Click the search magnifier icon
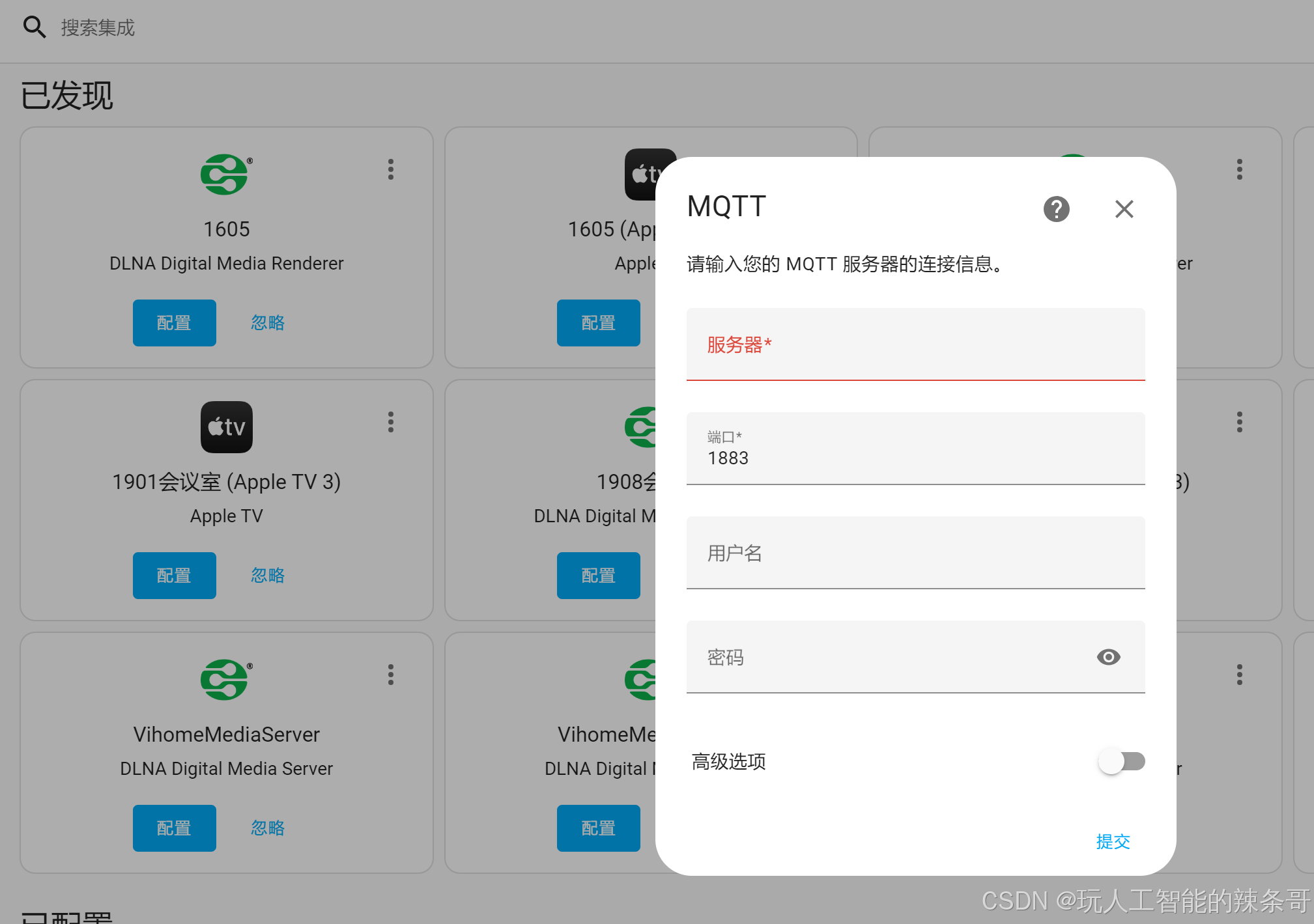The height and width of the screenshot is (924, 1314). click(34, 27)
